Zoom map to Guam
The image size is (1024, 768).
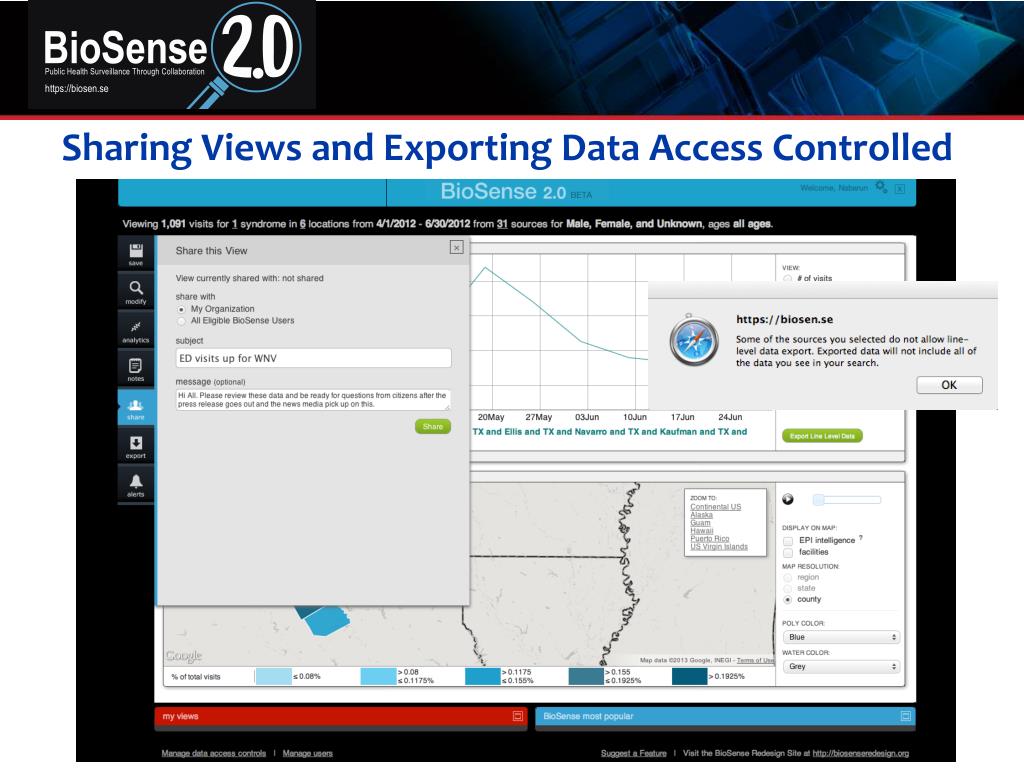(x=700, y=523)
